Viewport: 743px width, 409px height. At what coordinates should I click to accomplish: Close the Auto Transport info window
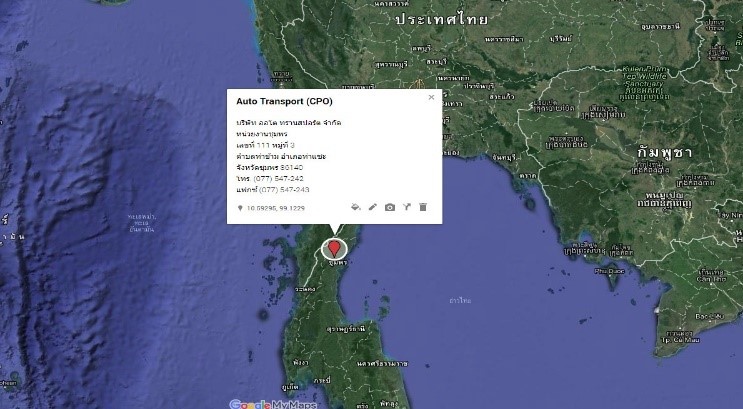tap(431, 97)
